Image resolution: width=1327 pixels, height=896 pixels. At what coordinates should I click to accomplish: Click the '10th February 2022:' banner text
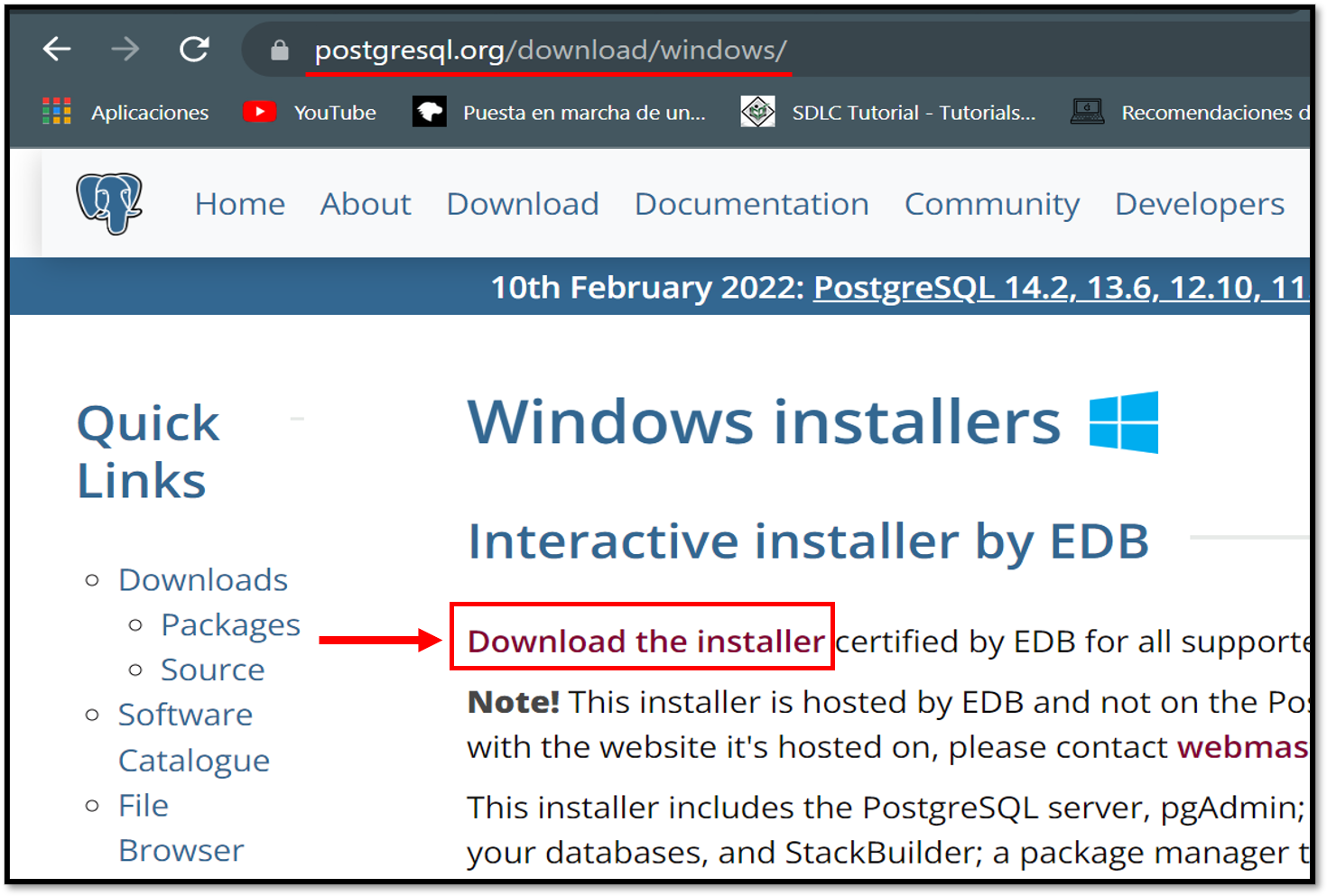(647, 288)
